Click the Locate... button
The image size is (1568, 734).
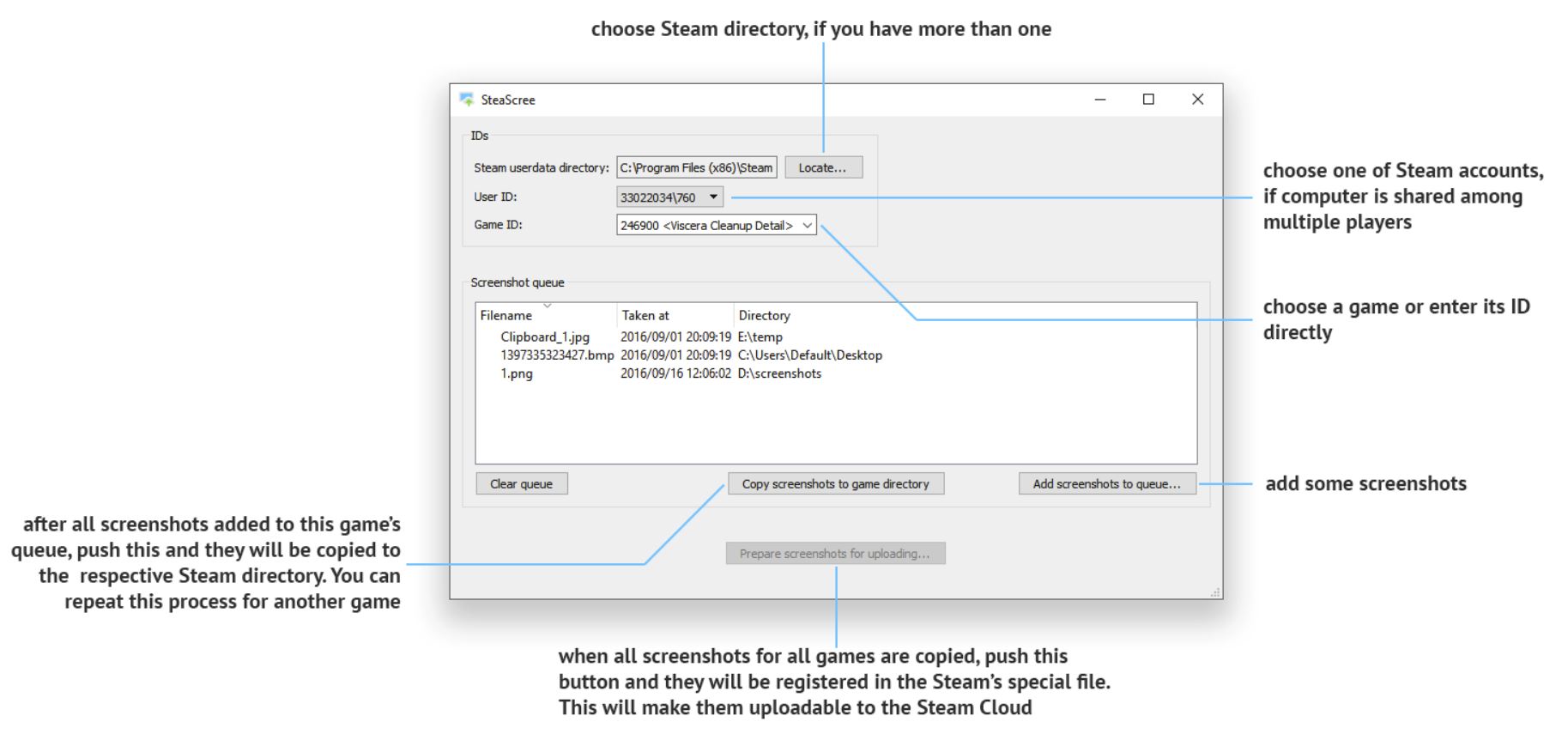823,167
